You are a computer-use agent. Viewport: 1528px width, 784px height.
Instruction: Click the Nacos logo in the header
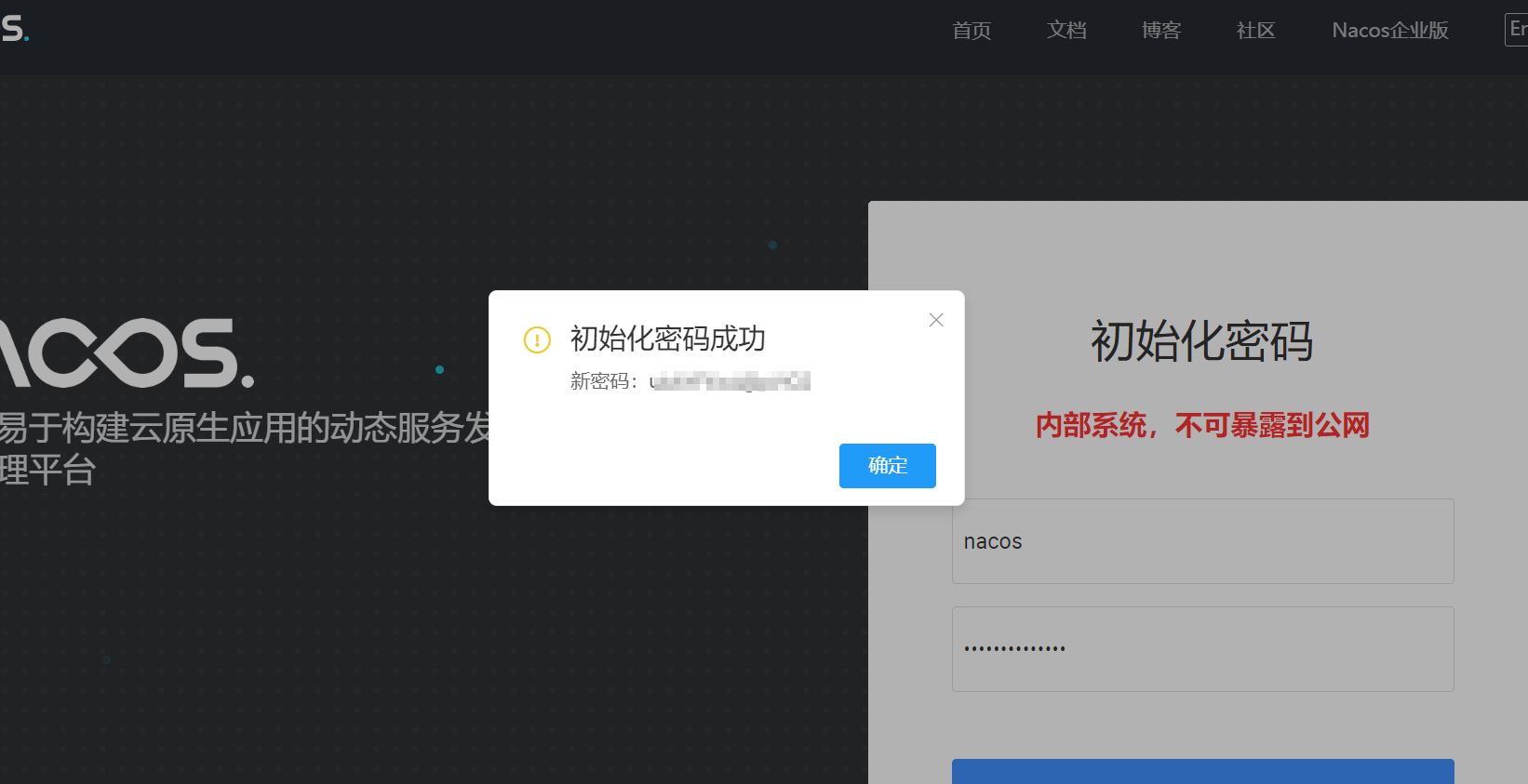(14, 29)
